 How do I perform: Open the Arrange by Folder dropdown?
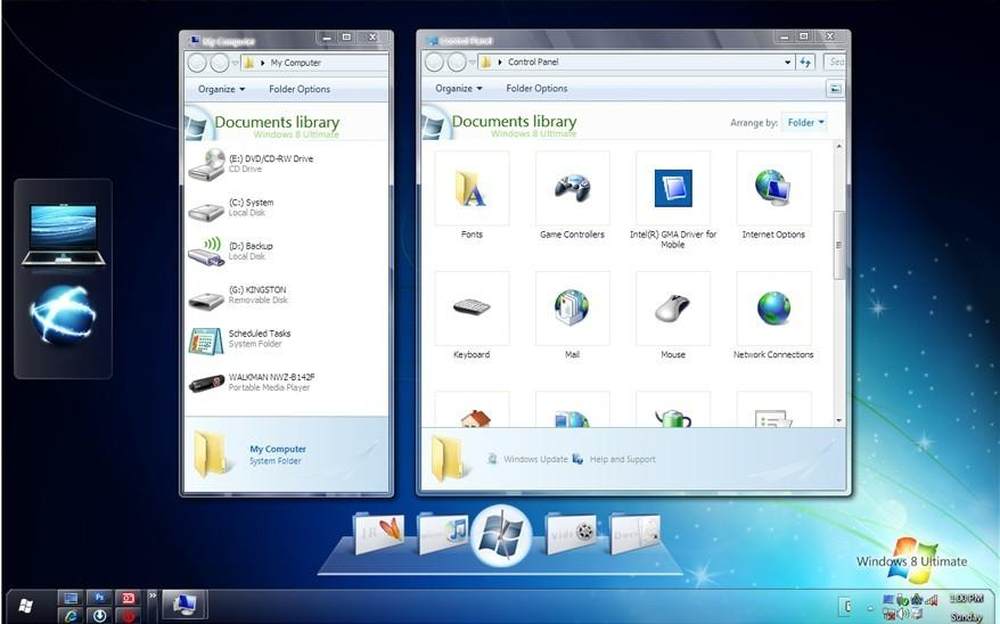(805, 123)
